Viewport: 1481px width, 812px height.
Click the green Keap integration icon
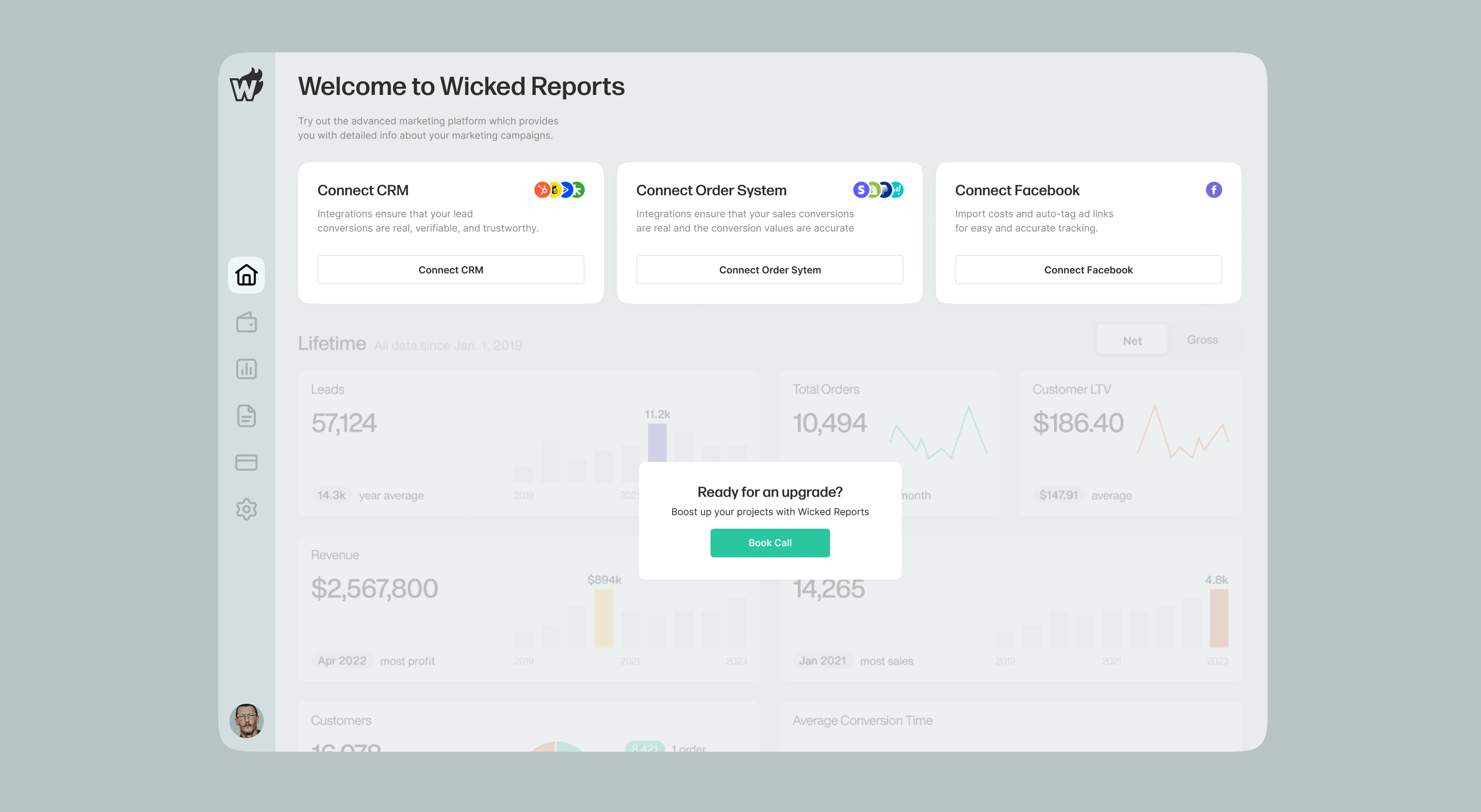point(578,190)
